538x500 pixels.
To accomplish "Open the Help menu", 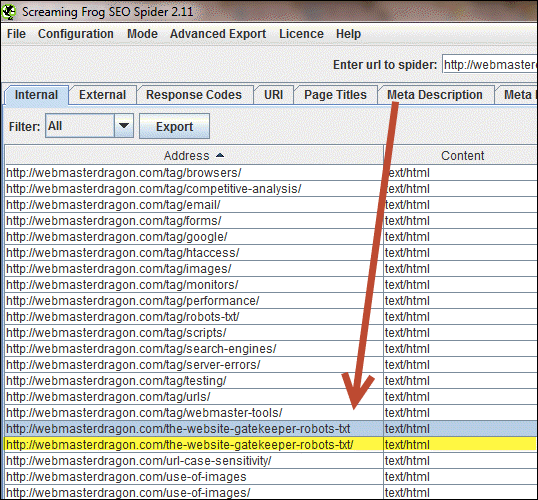I will click(x=348, y=34).
